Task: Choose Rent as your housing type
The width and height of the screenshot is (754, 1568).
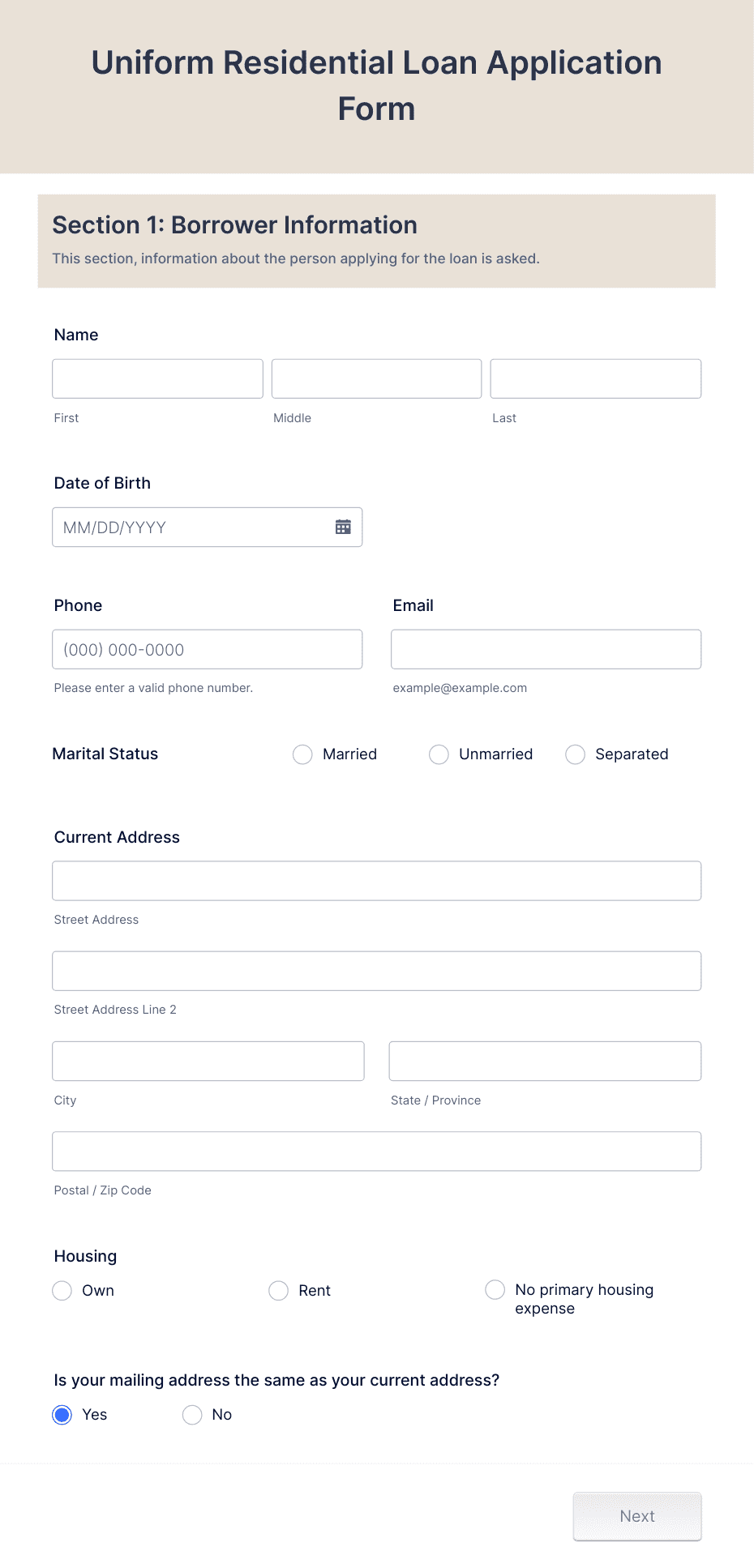Action: (x=278, y=1290)
